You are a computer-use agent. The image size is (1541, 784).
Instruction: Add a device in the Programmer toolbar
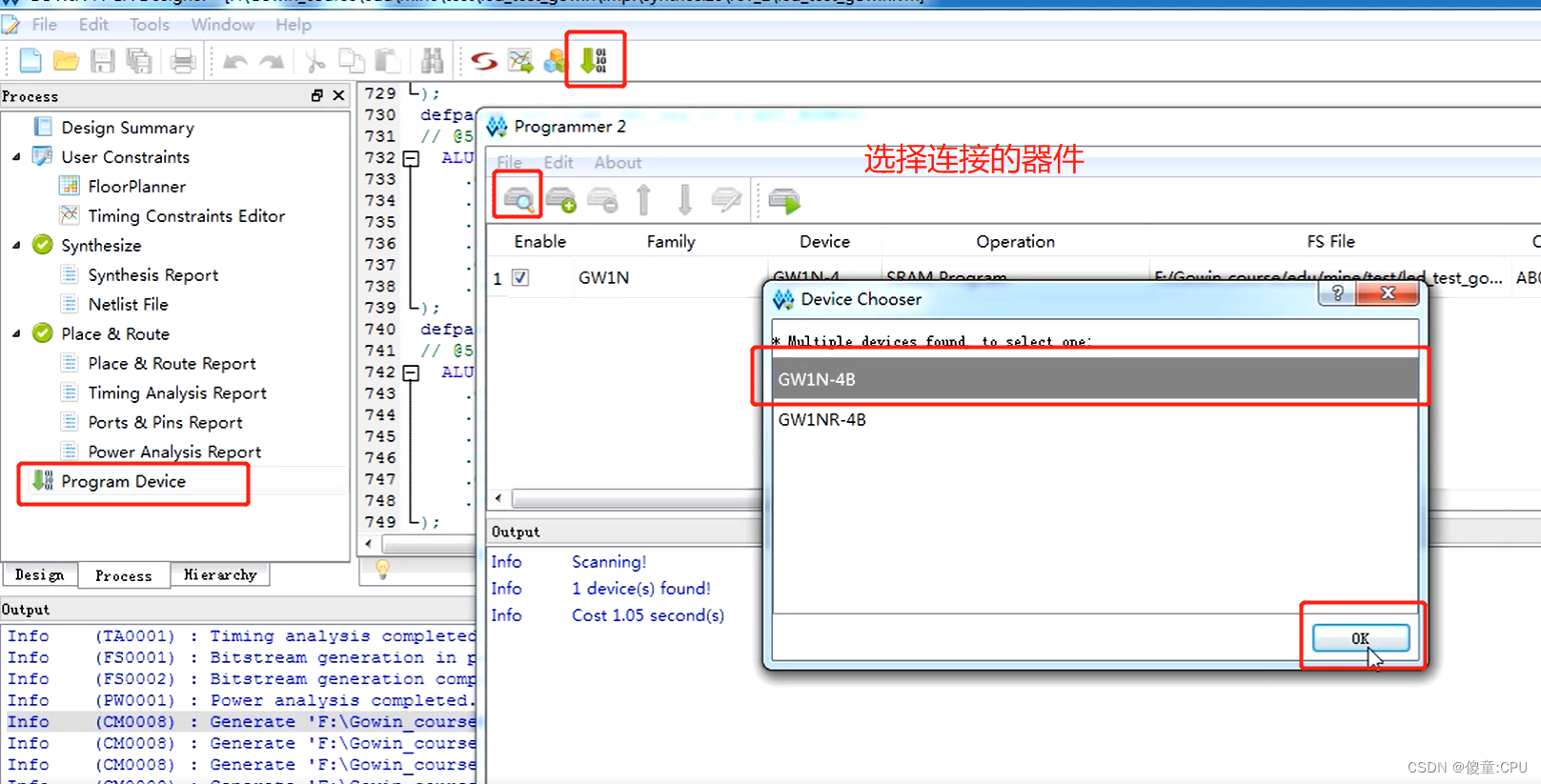pyautogui.click(x=560, y=199)
